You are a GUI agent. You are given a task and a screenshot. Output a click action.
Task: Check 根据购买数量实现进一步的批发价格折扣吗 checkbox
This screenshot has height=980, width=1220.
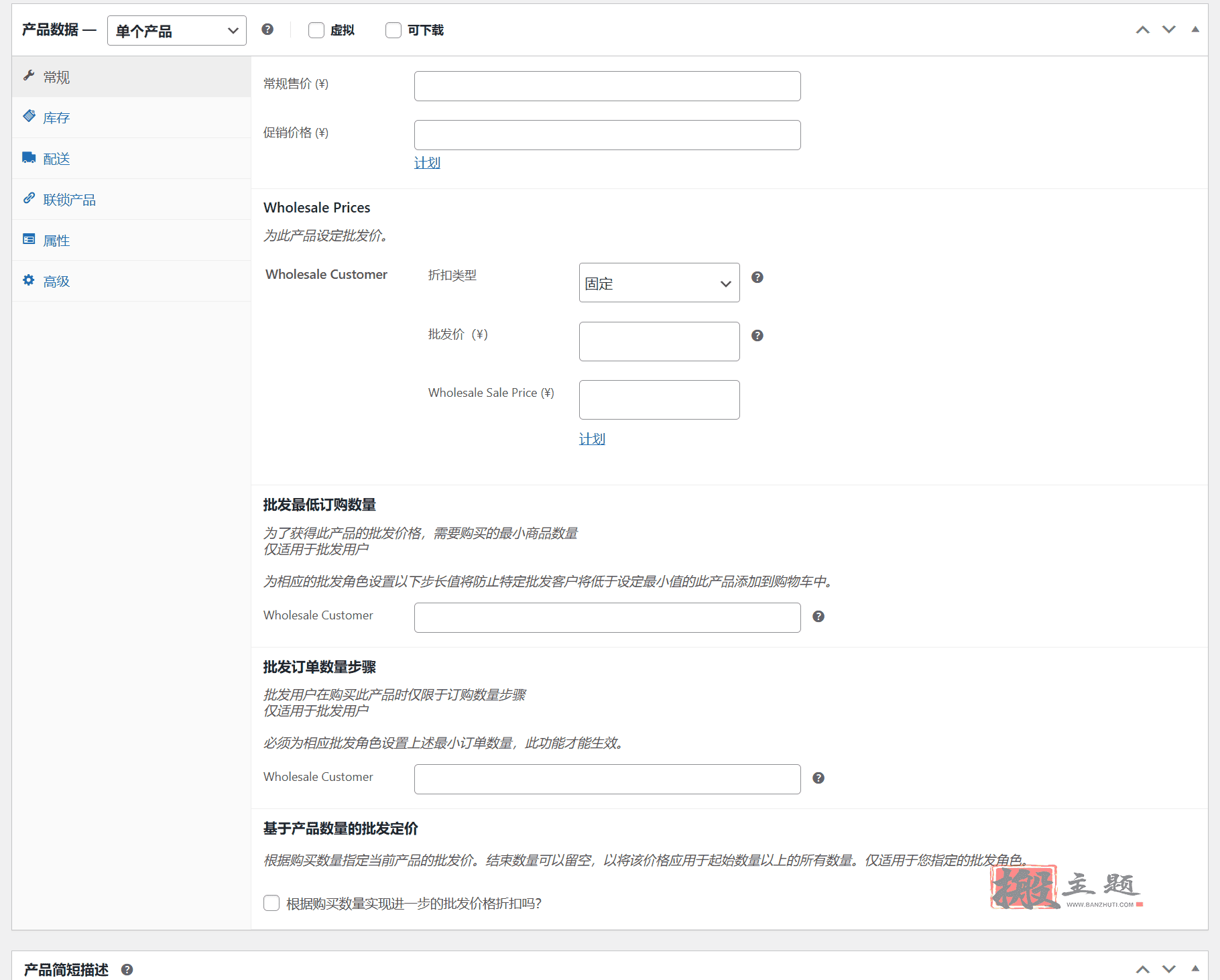(271, 903)
